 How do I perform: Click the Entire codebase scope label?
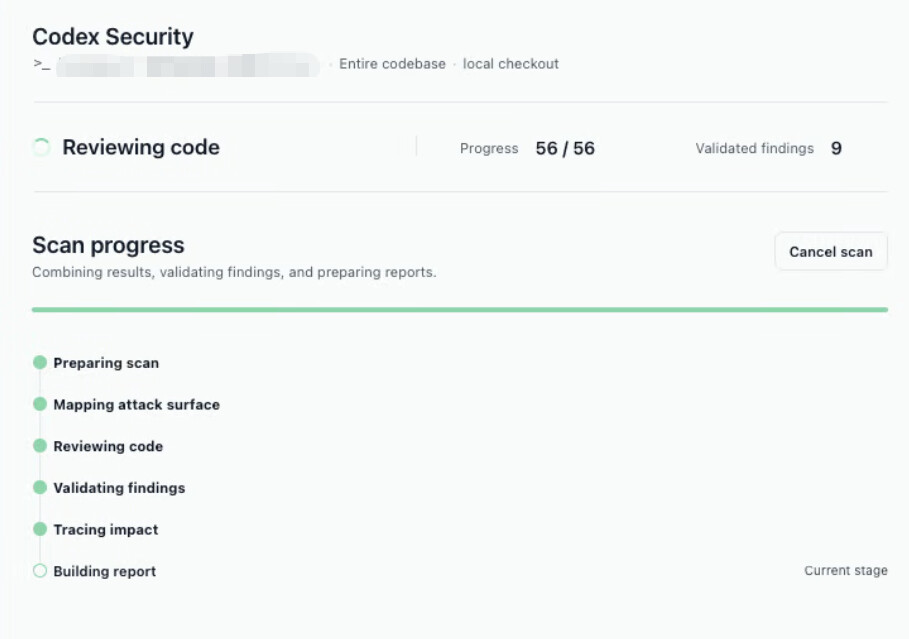point(392,64)
